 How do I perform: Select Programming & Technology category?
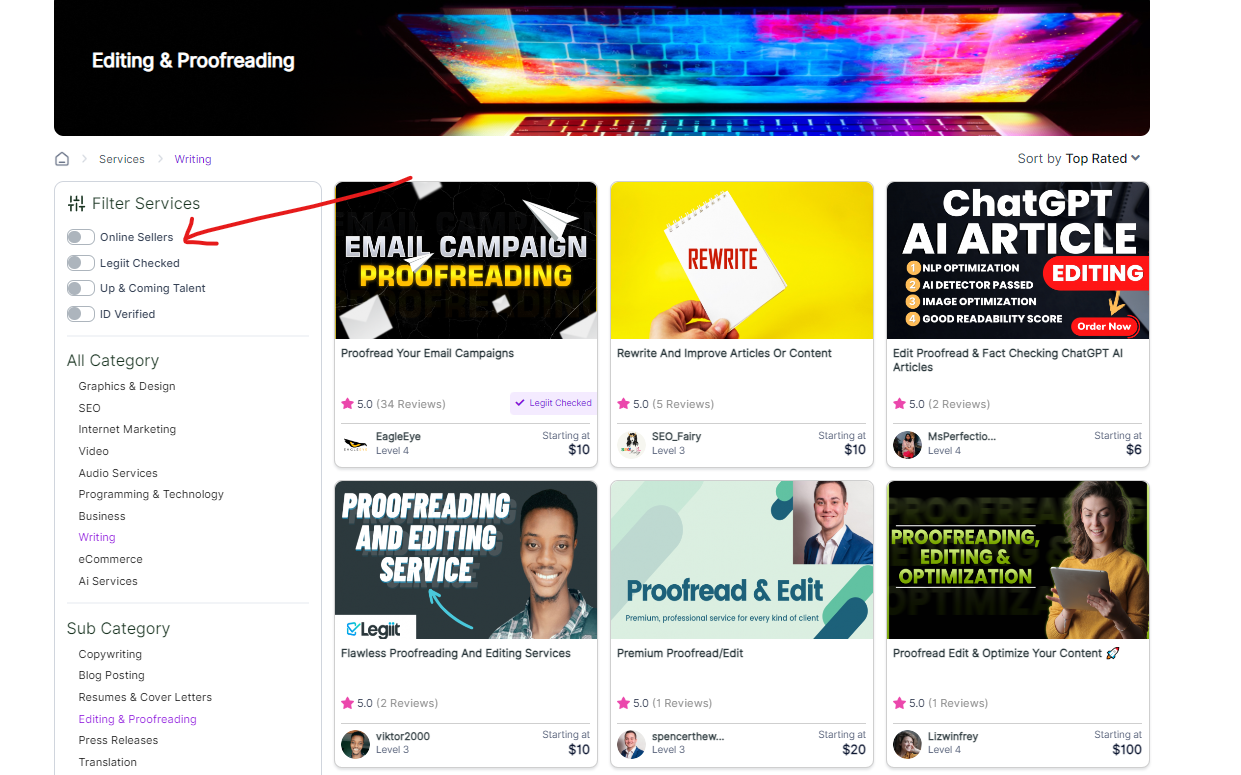pos(151,494)
